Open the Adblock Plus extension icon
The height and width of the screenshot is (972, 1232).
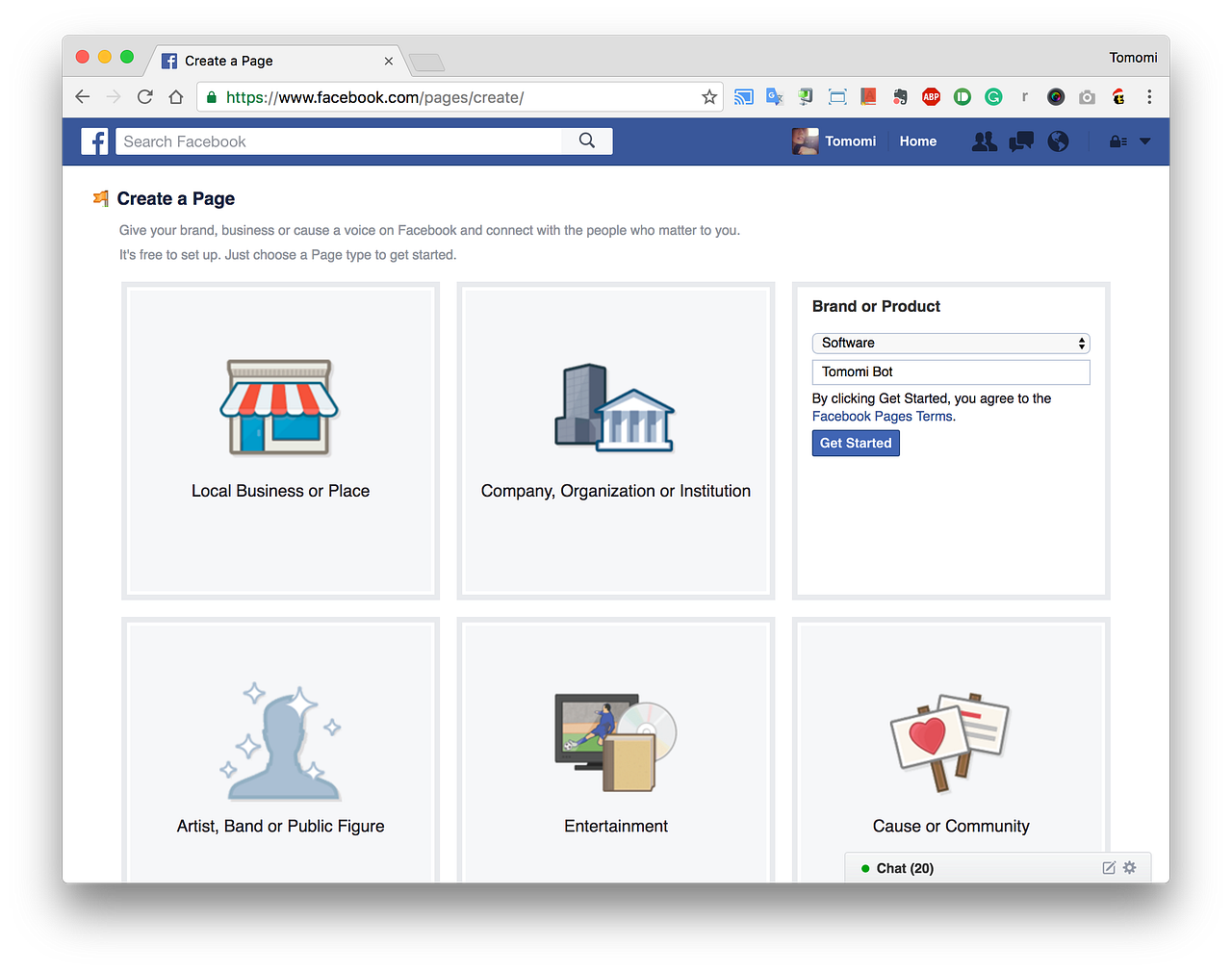pos(931,96)
